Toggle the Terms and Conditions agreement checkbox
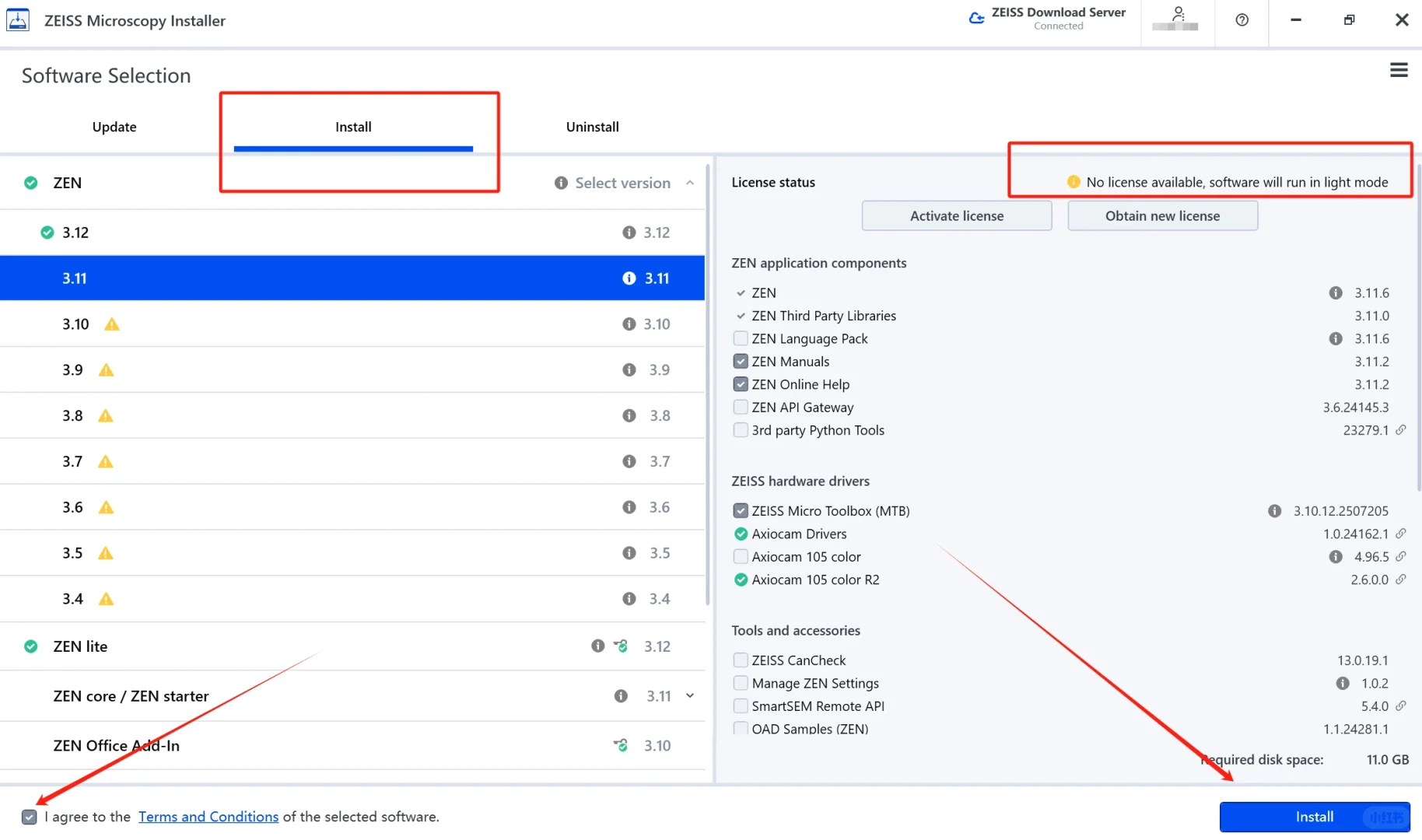This screenshot has width=1422, height=840. [x=30, y=817]
